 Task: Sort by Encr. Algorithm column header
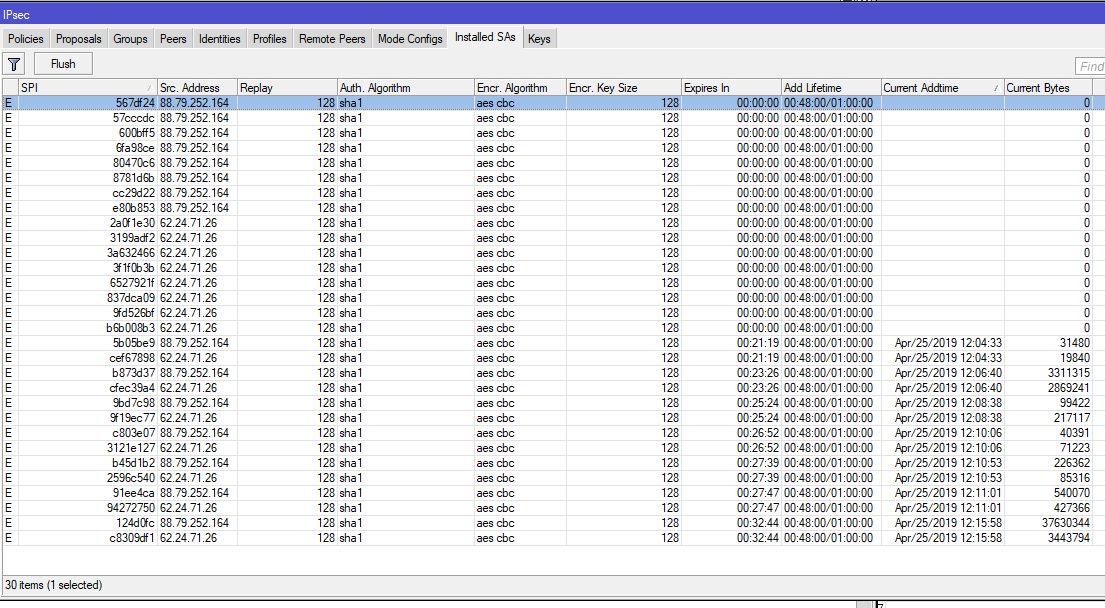pos(520,87)
